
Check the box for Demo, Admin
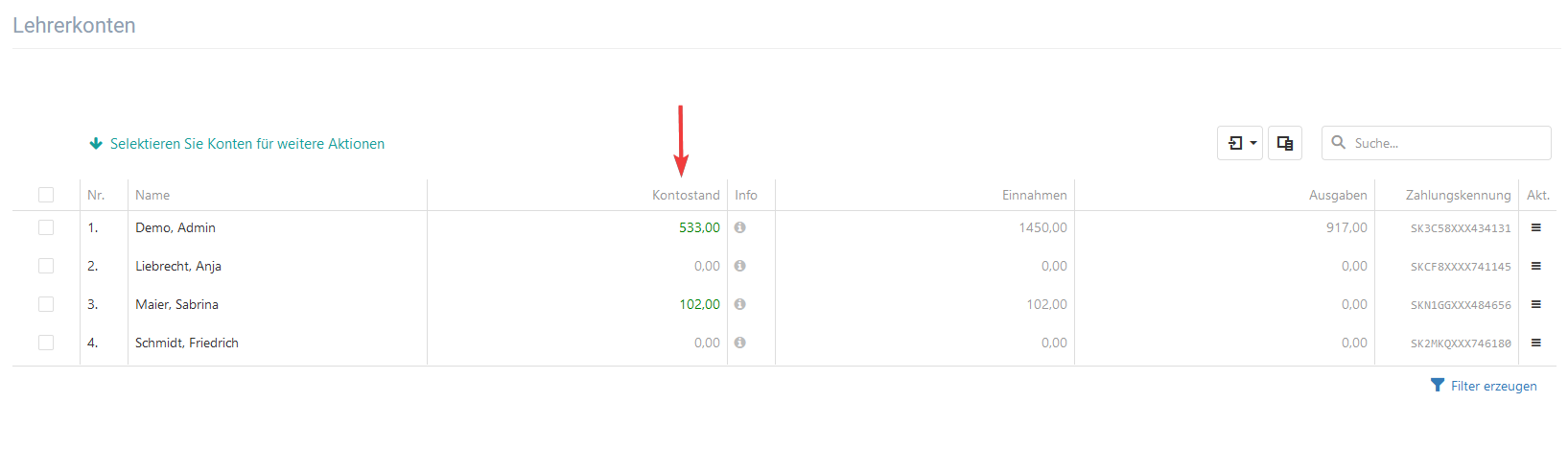(x=46, y=227)
